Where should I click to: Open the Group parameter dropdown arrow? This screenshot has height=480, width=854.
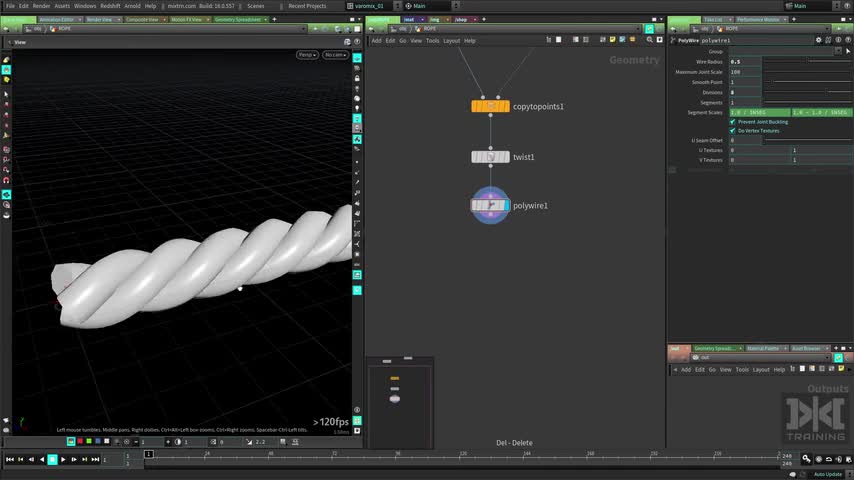click(838, 51)
